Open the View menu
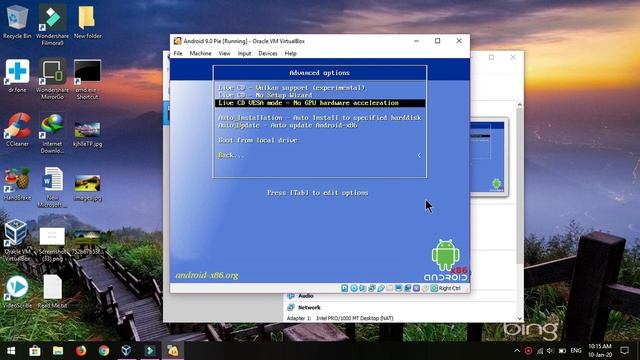 pos(224,53)
